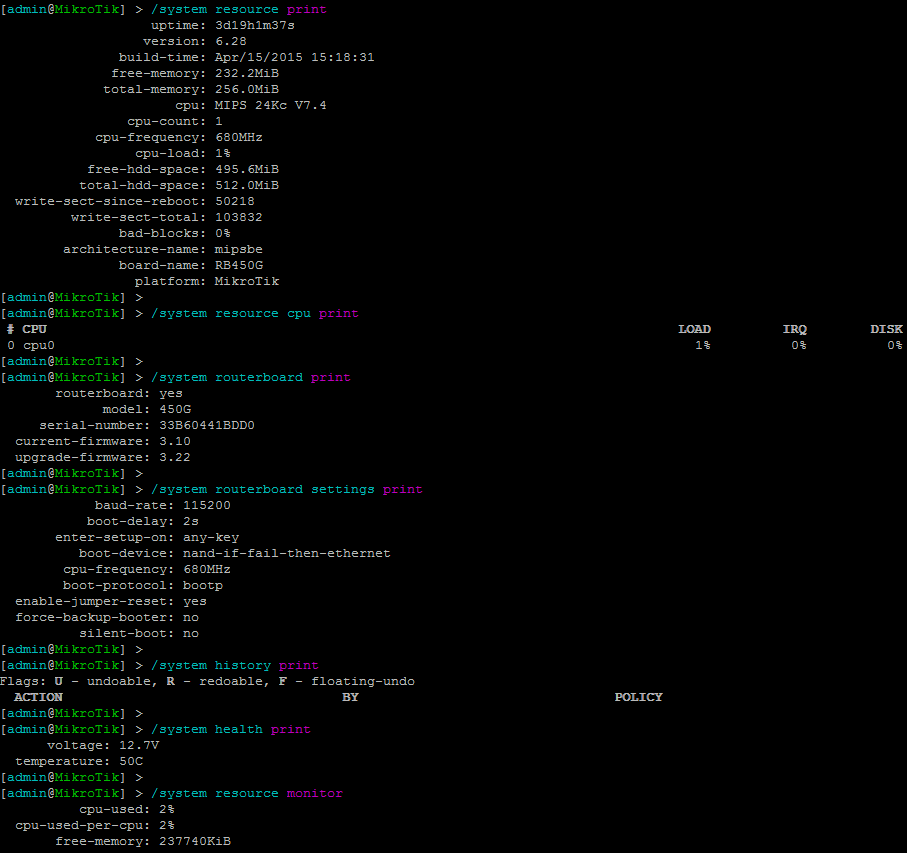Click the silent-boot label
This screenshot has height=853, width=907.
127,634
